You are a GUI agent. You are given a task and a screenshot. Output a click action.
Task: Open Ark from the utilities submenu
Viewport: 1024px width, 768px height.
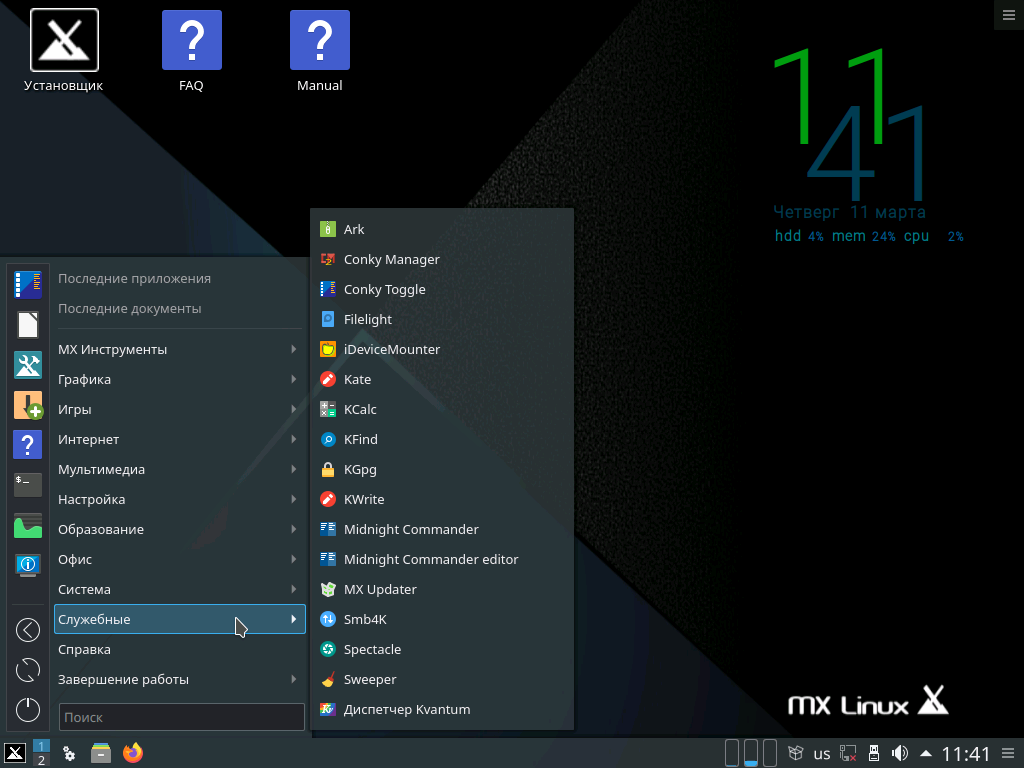point(441,229)
